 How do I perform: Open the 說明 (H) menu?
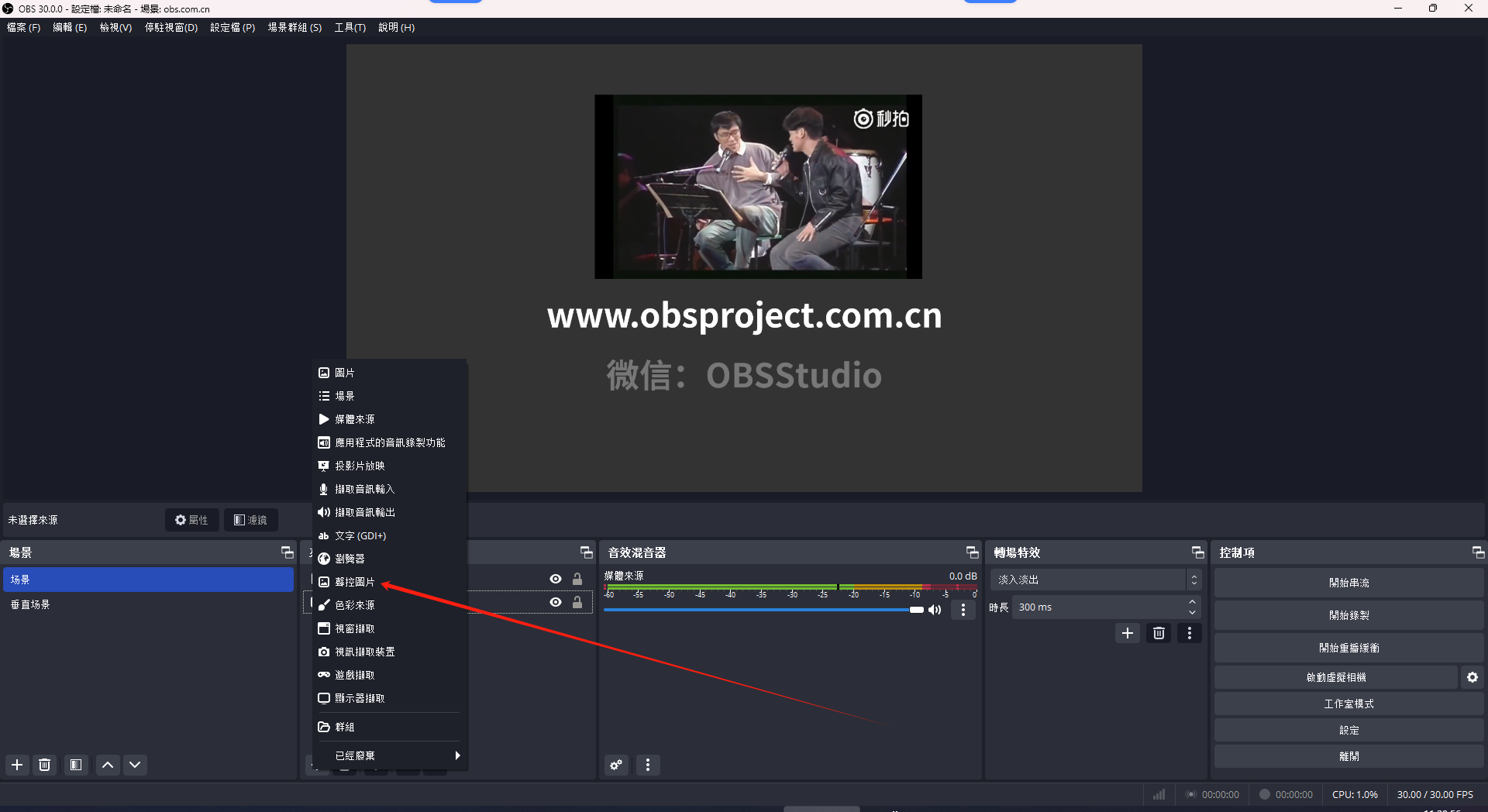pos(397,27)
